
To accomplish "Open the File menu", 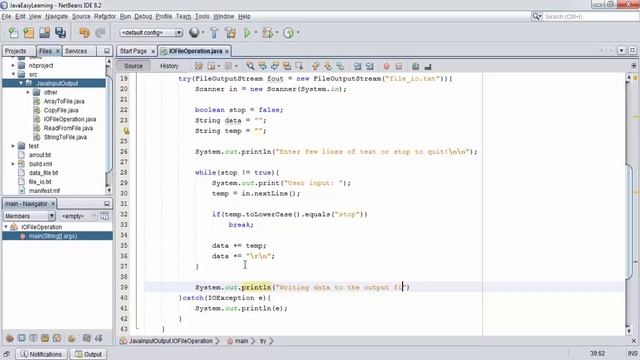I will [6, 16].
